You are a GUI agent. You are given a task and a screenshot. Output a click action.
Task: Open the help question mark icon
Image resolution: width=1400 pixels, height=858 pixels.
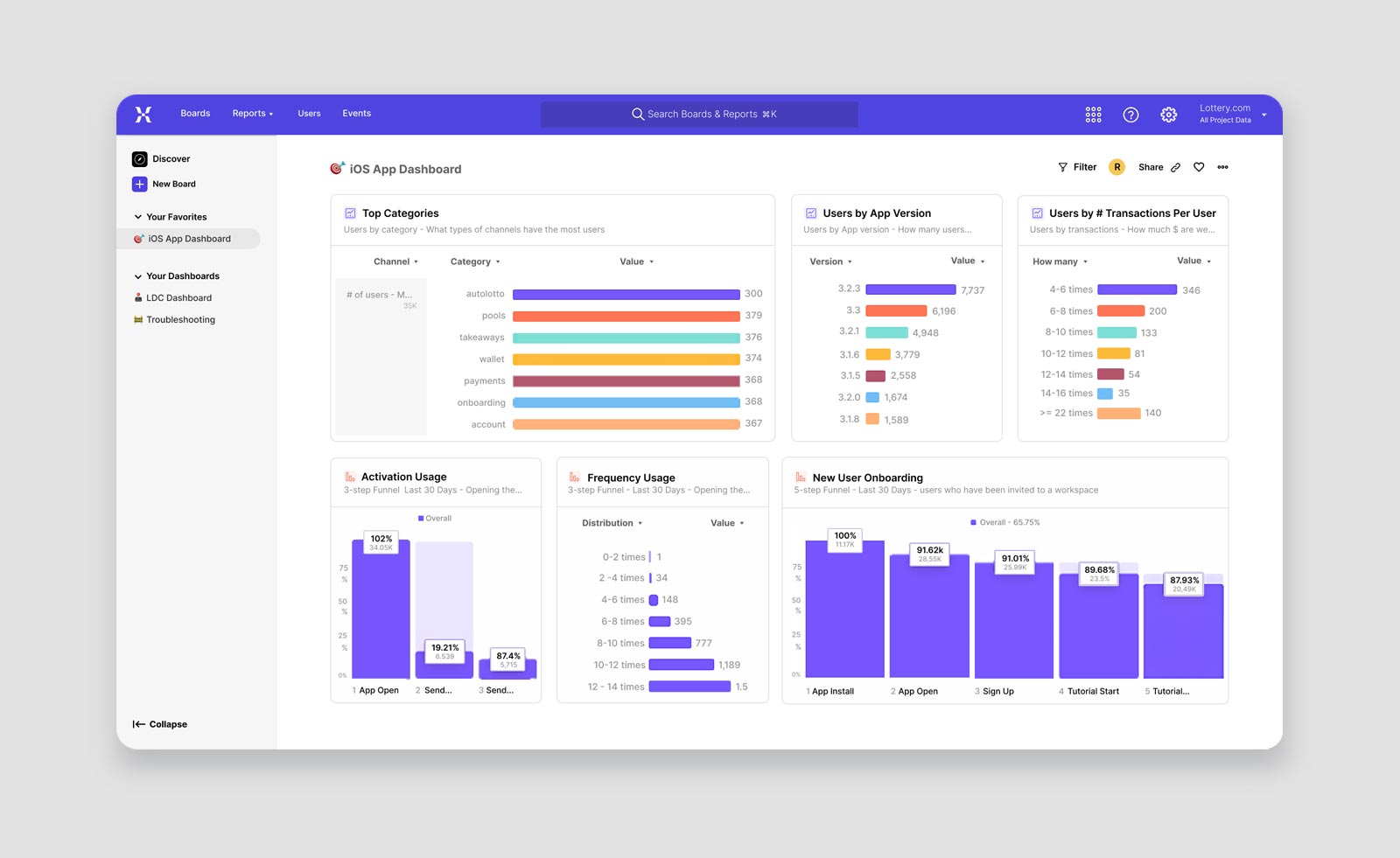pos(1130,115)
